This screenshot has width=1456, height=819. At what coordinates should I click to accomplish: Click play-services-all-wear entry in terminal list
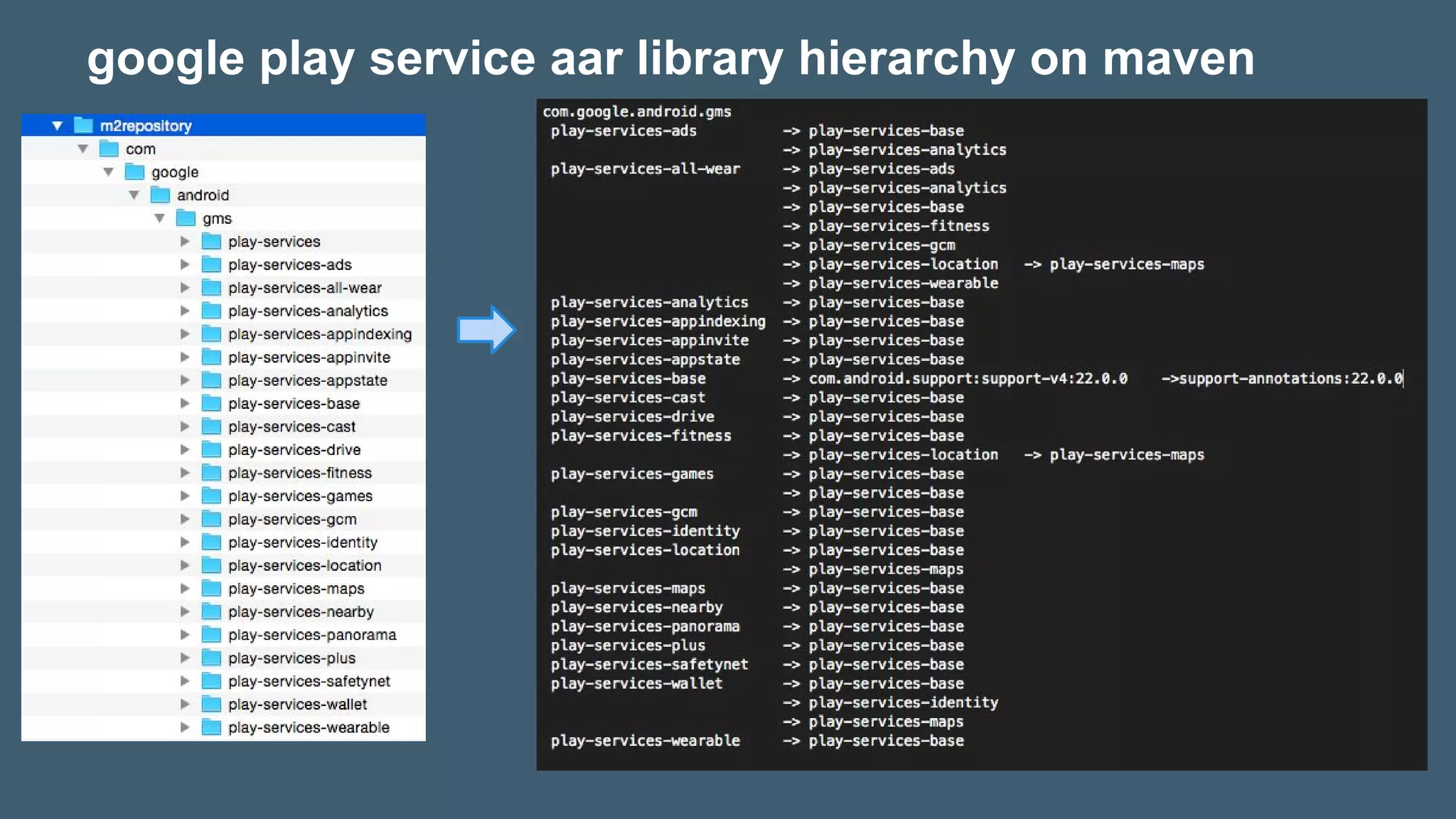pyautogui.click(x=646, y=169)
